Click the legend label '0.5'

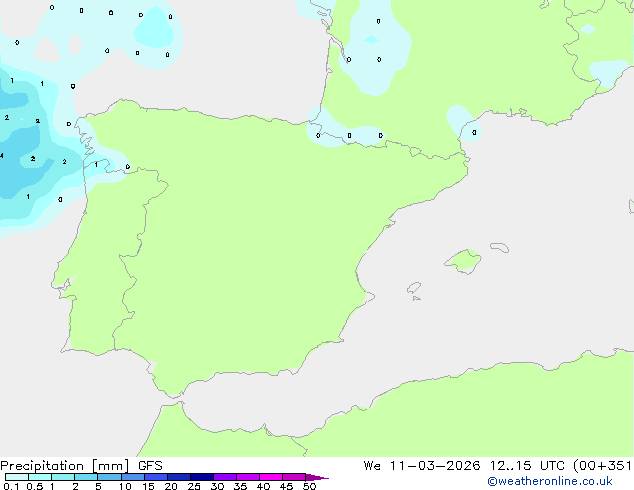coord(35,486)
